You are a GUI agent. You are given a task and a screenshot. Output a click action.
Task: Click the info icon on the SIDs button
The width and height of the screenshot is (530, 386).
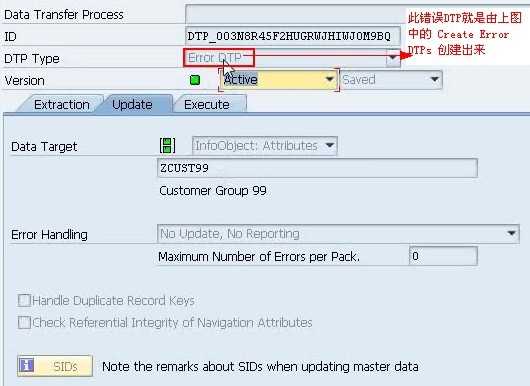pos(26,365)
